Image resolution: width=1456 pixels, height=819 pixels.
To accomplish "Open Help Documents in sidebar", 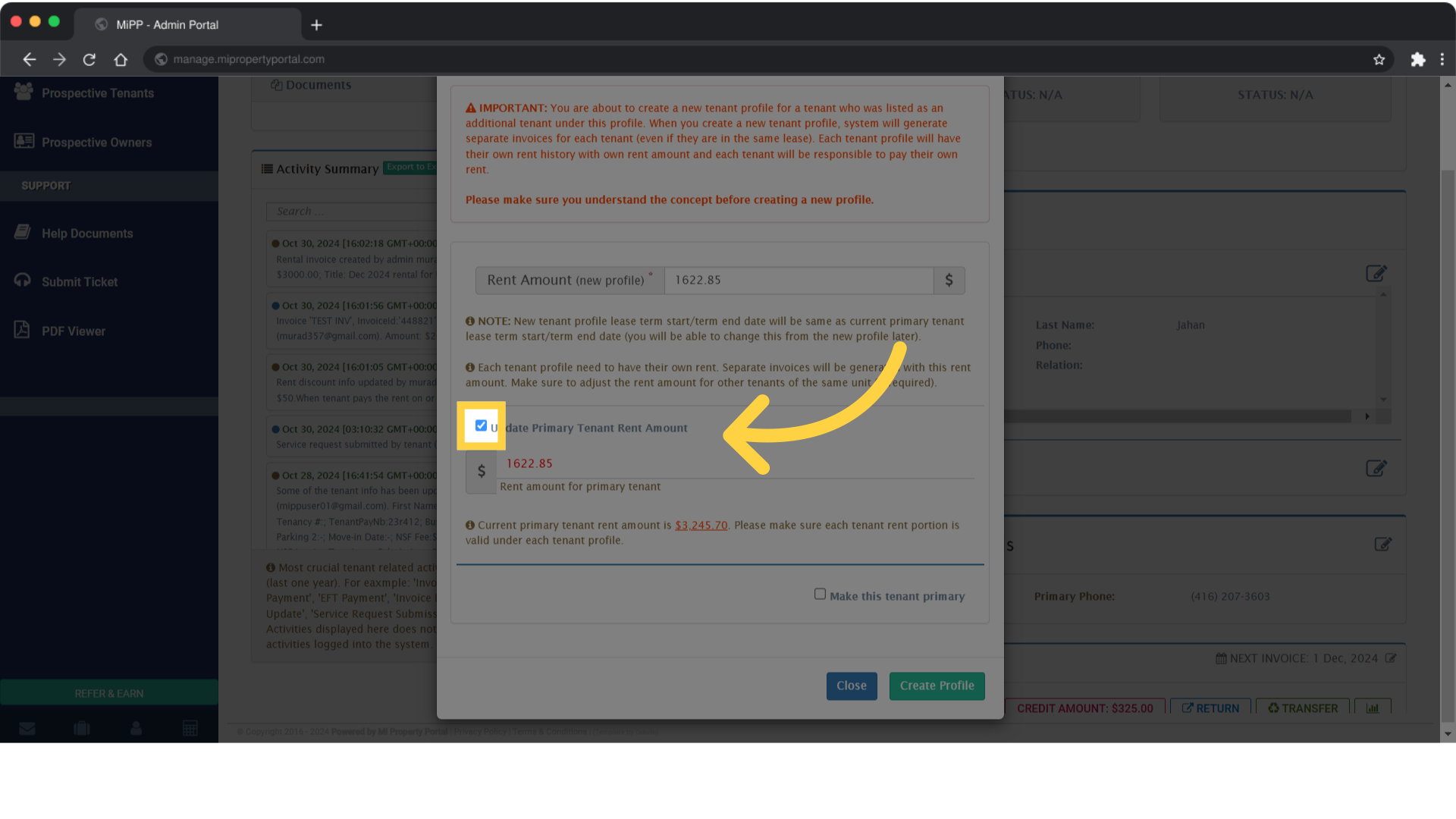I will tap(87, 234).
